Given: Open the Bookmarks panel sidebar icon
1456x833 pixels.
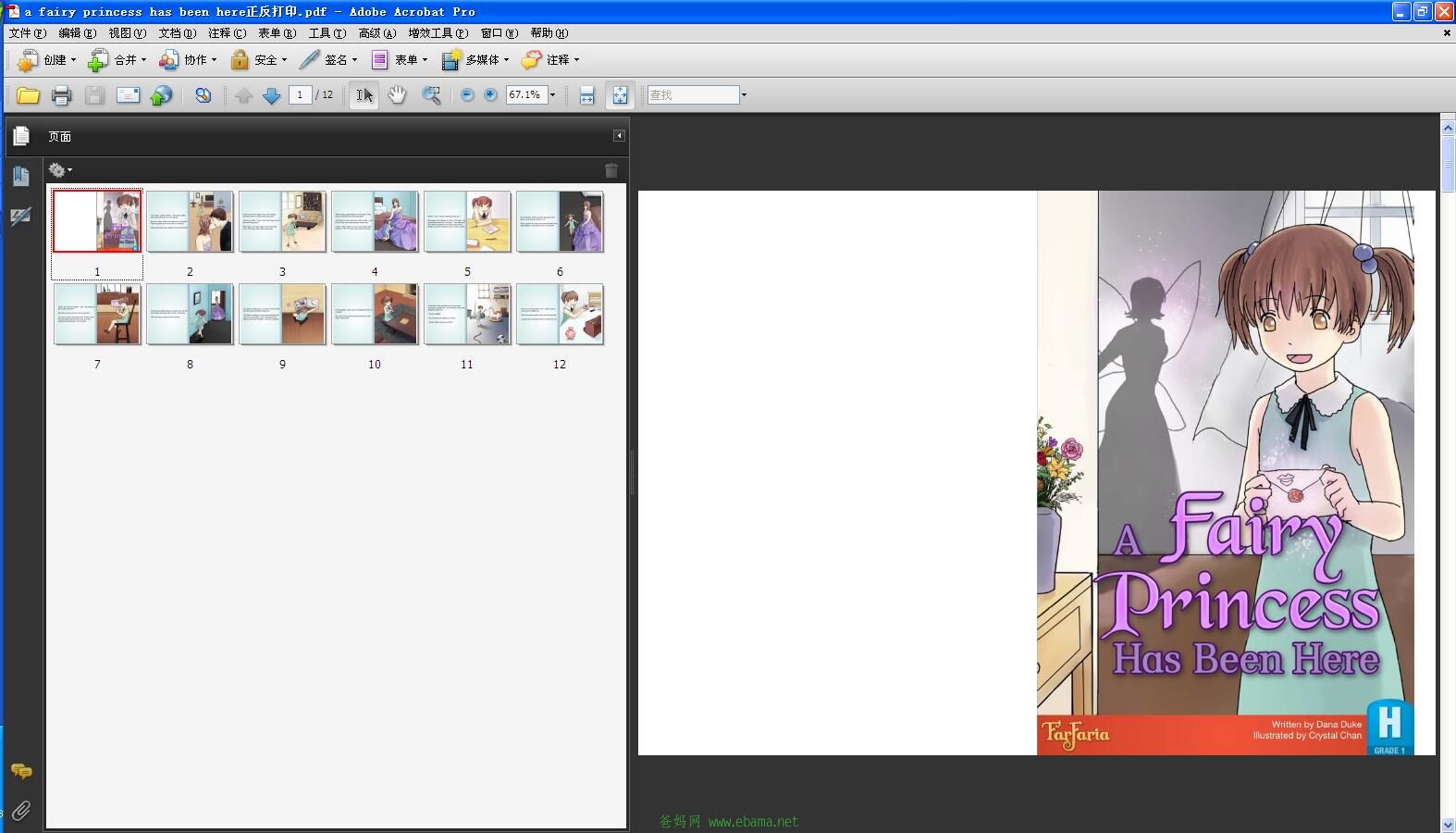Looking at the screenshot, I should pyautogui.click(x=20, y=176).
